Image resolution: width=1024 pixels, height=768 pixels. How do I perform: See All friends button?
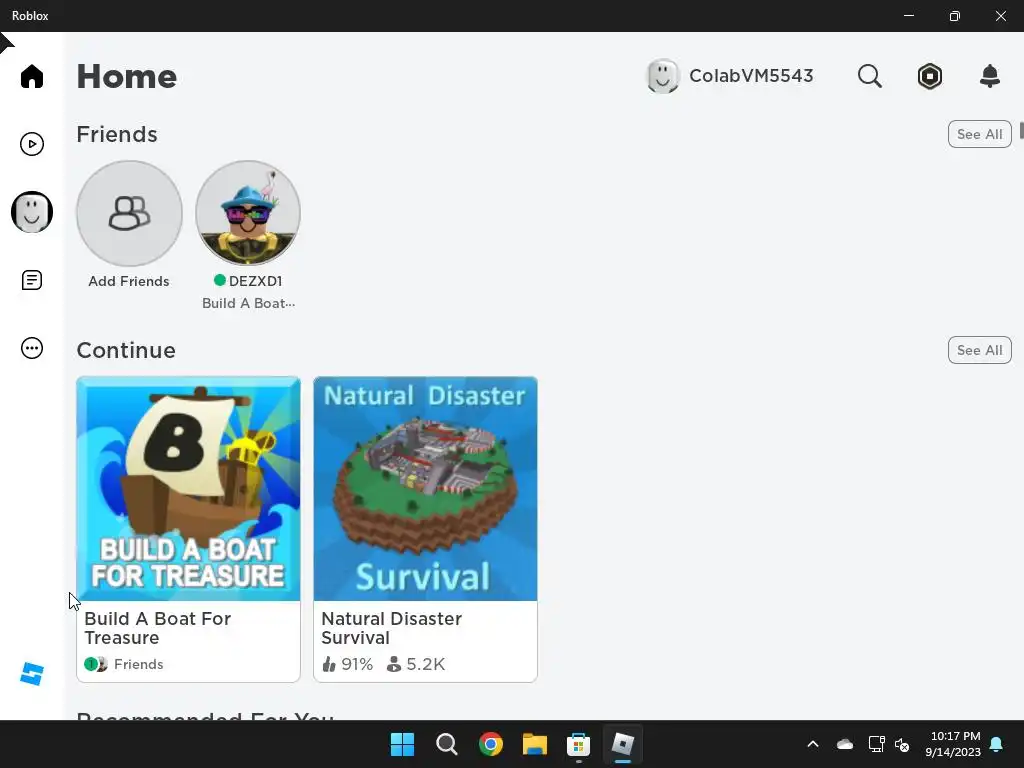click(x=979, y=134)
